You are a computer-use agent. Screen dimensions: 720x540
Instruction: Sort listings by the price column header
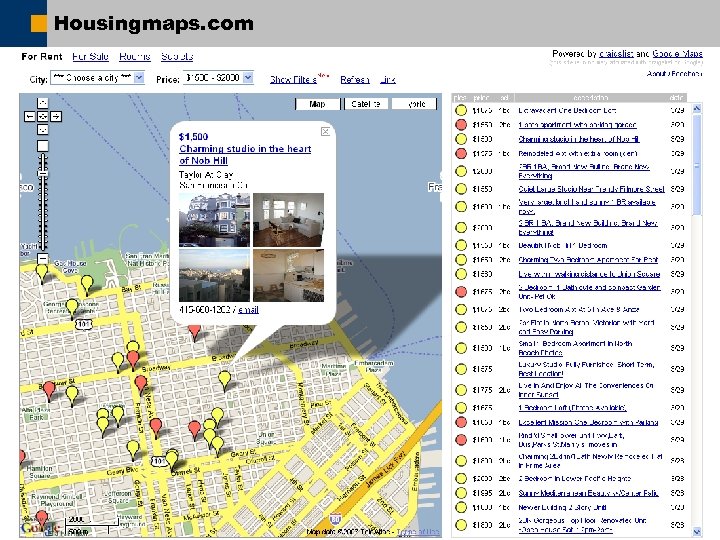pyautogui.click(x=481, y=97)
